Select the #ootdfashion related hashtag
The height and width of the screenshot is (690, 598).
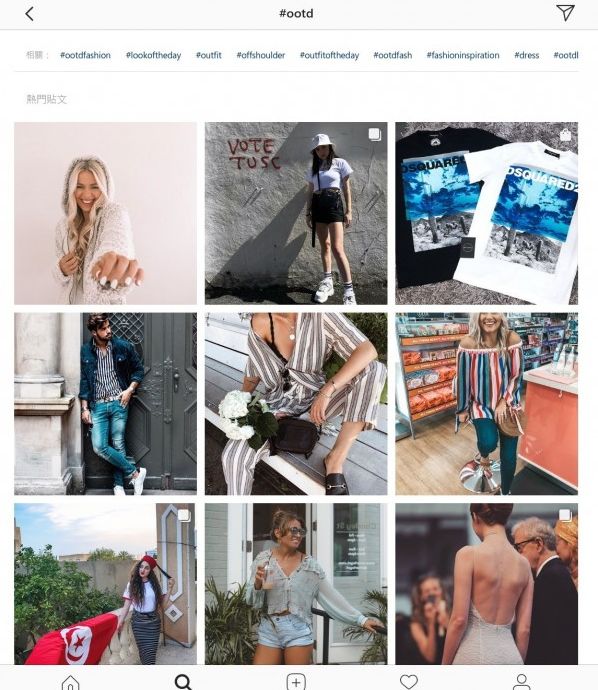[85, 55]
